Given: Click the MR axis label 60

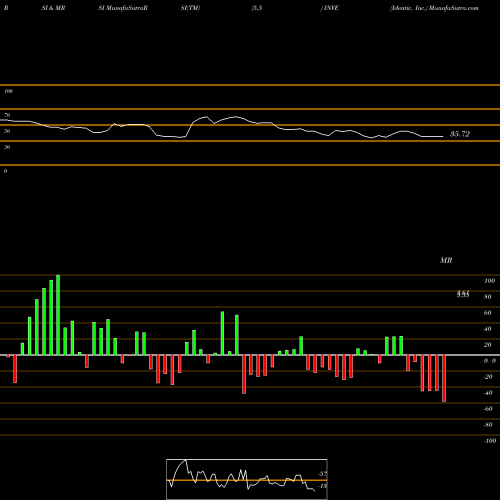Looking at the screenshot, I should pyautogui.click(x=488, y=313).
